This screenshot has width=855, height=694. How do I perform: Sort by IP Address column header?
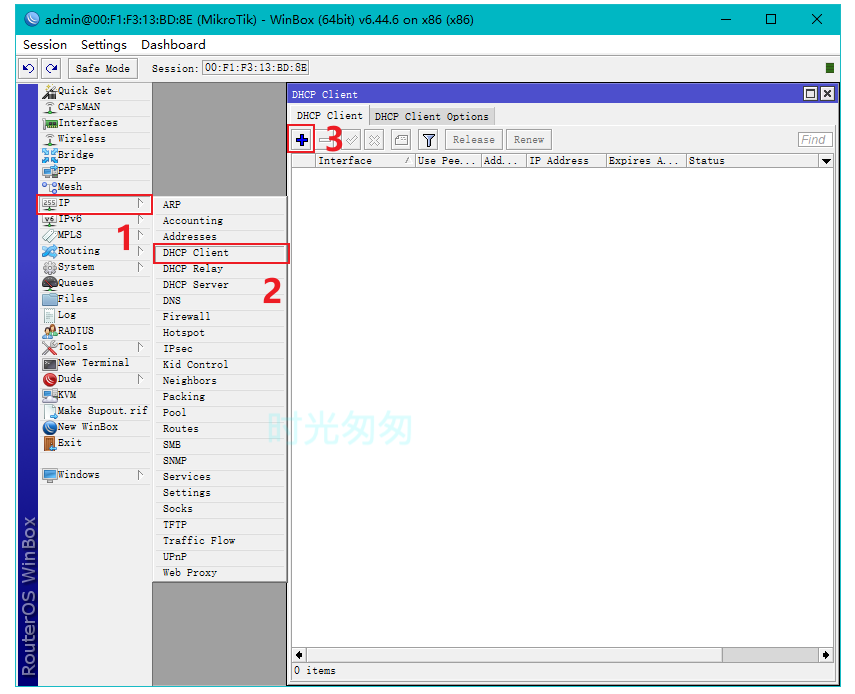(x=567, y=161)
